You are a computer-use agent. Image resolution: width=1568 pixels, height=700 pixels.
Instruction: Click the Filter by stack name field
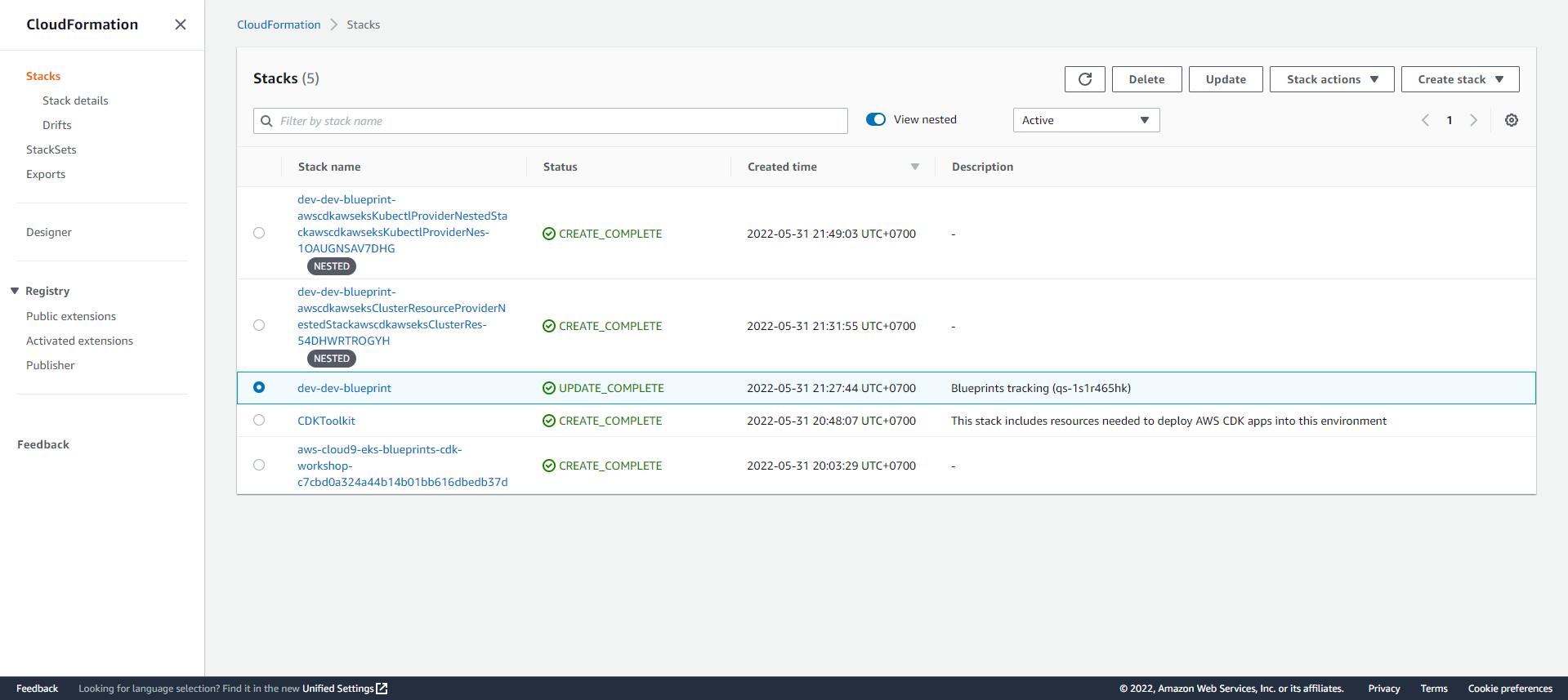(x=550, y=121)
